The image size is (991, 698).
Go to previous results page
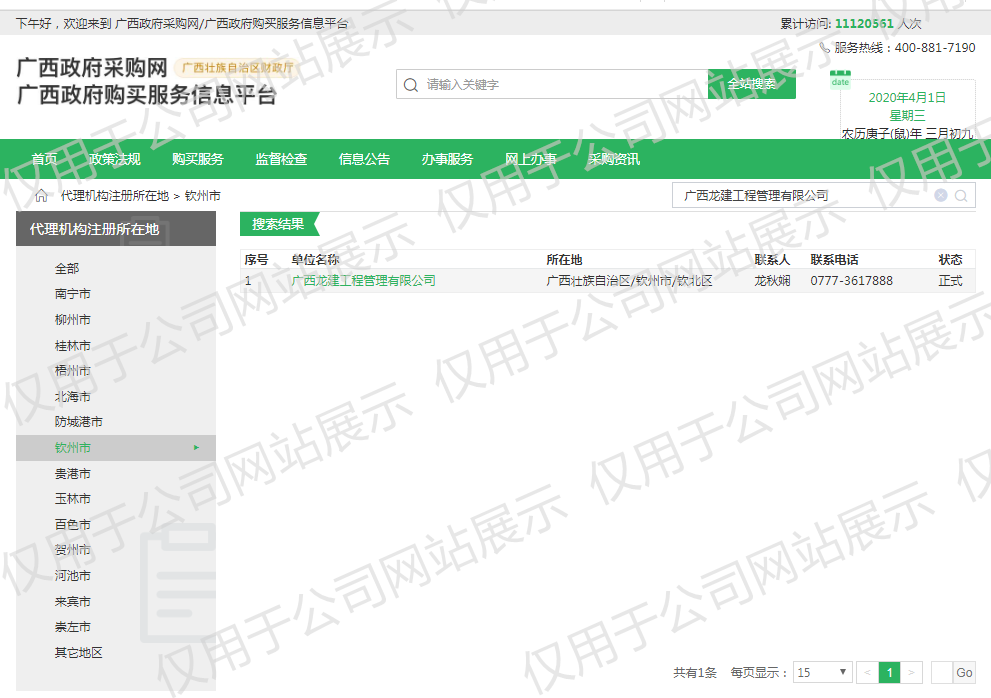[x=867, y=672]
